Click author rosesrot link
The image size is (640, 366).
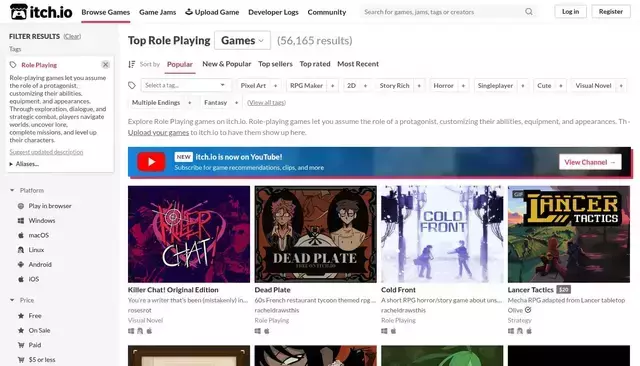[140, 311]
